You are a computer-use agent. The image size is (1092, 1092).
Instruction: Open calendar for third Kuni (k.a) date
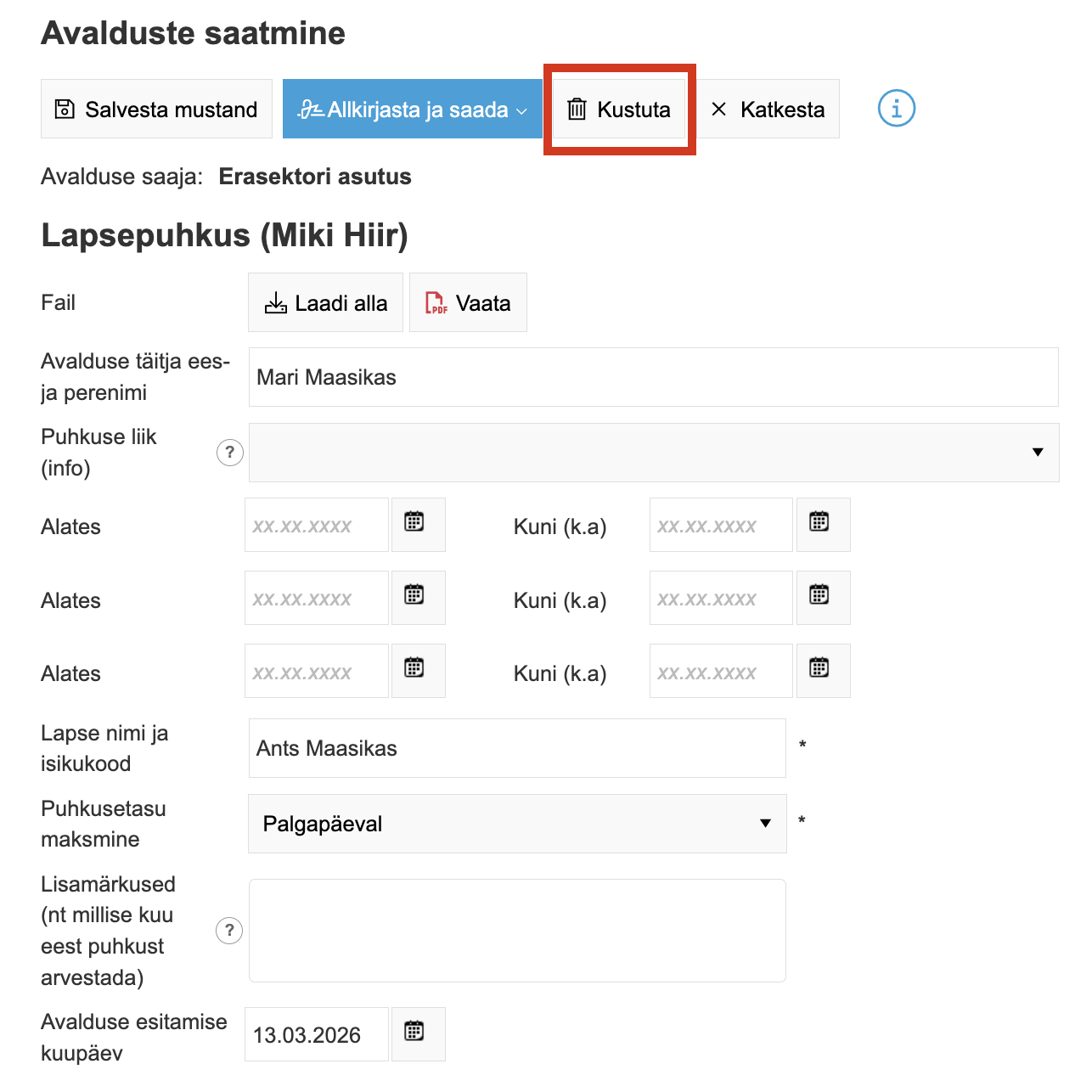tap(819, 671)
